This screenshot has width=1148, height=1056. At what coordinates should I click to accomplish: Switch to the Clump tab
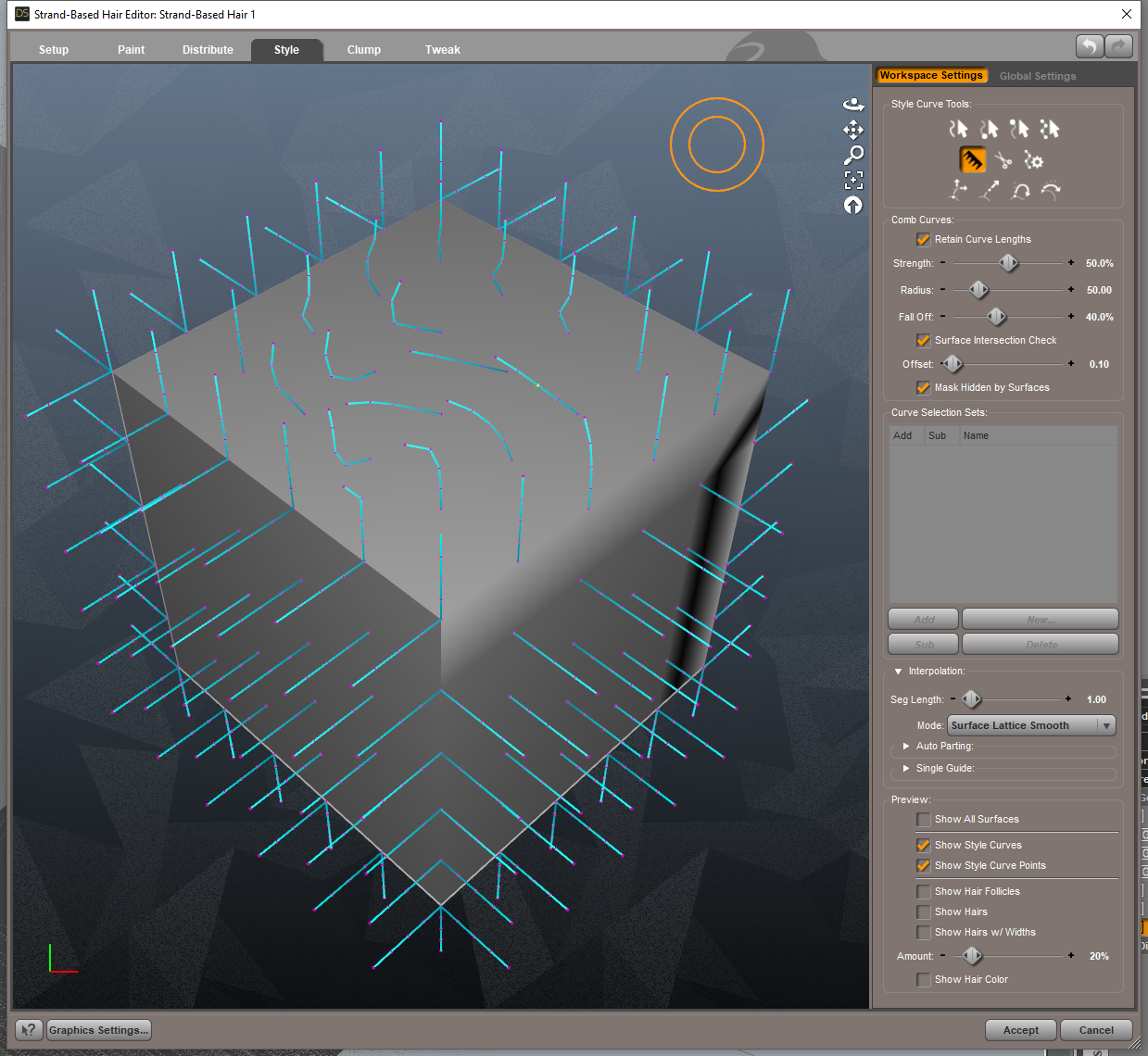364,50
